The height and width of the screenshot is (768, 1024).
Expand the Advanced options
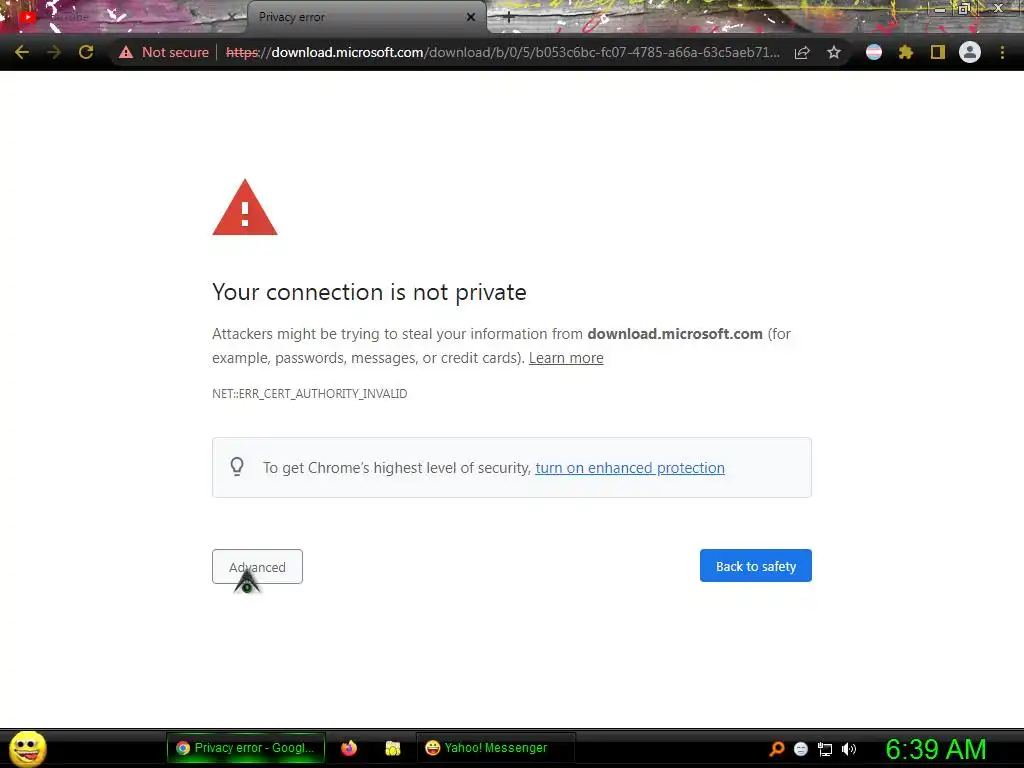tap(257, 566)
